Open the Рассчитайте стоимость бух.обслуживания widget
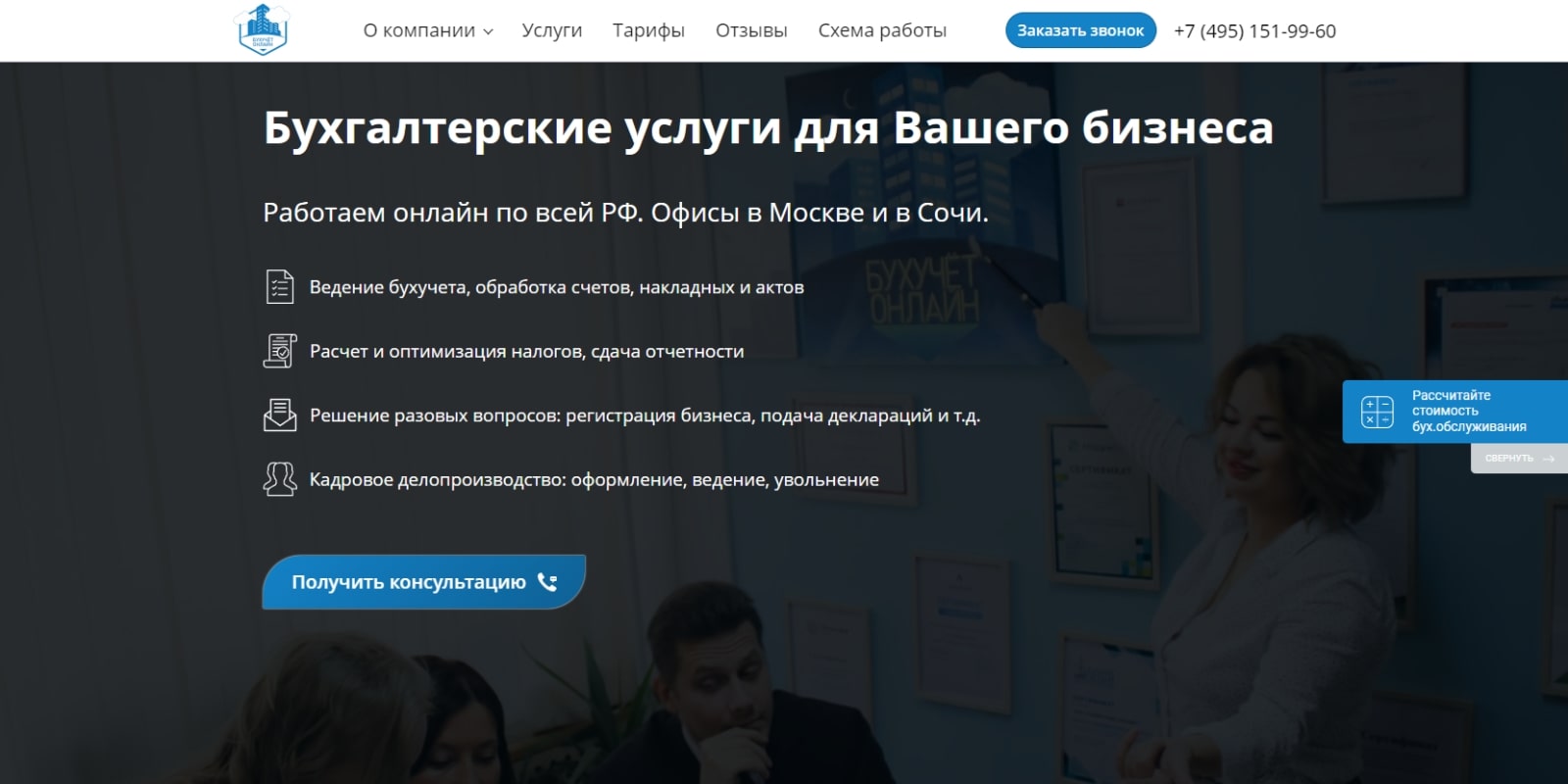Viewport: 1568px width, 784px height. tap(1455, 412)
